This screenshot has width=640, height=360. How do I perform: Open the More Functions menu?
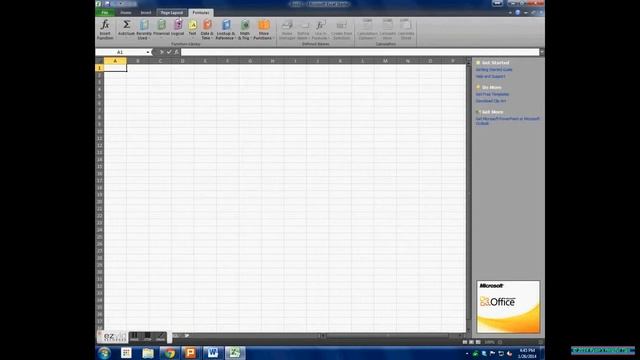click(x=263, y=29)
